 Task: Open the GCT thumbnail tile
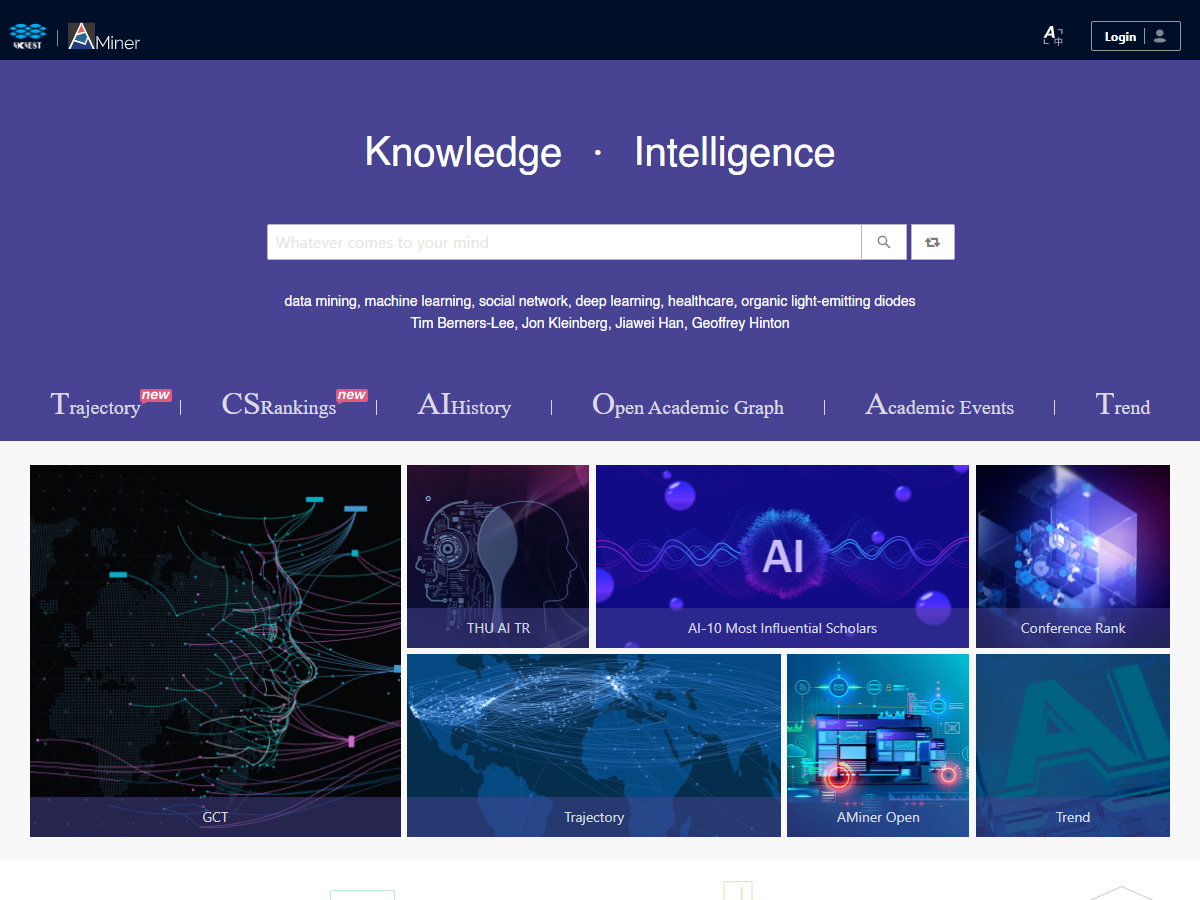point(215,650)
